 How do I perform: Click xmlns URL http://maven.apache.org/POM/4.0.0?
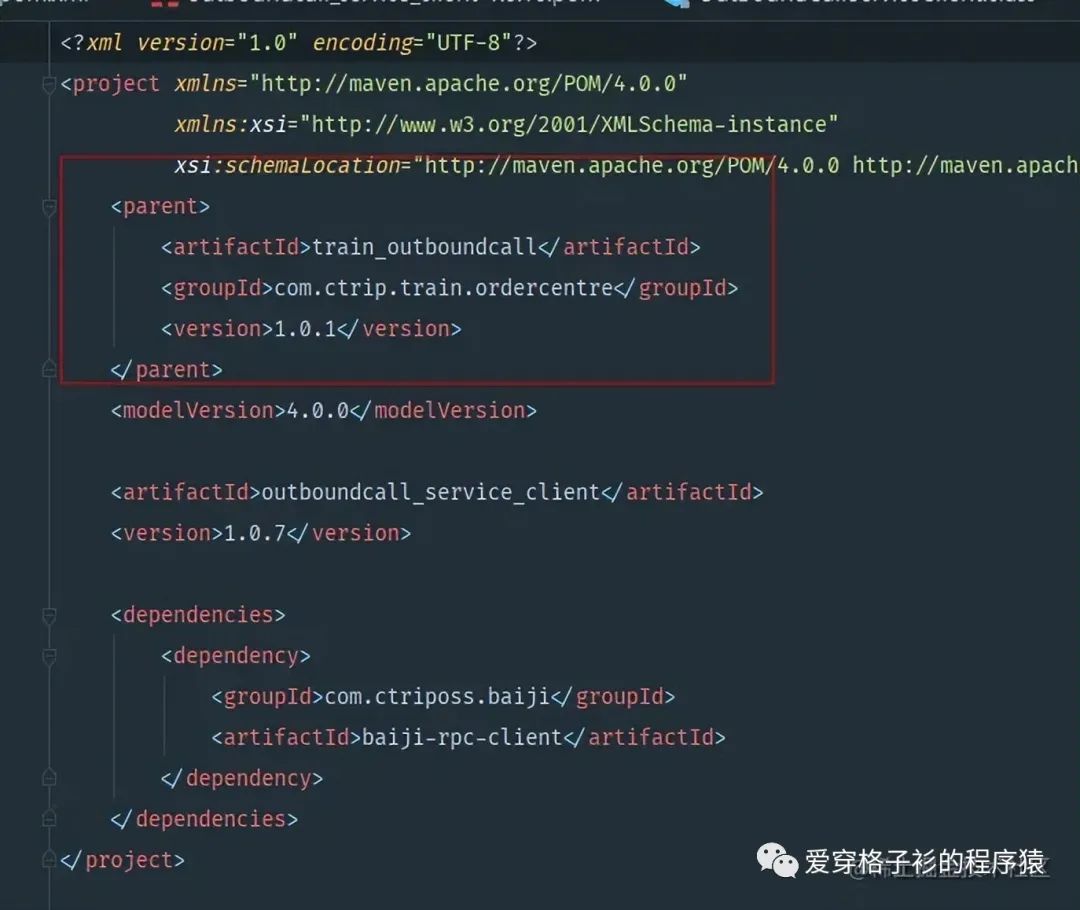click(468, 84)
